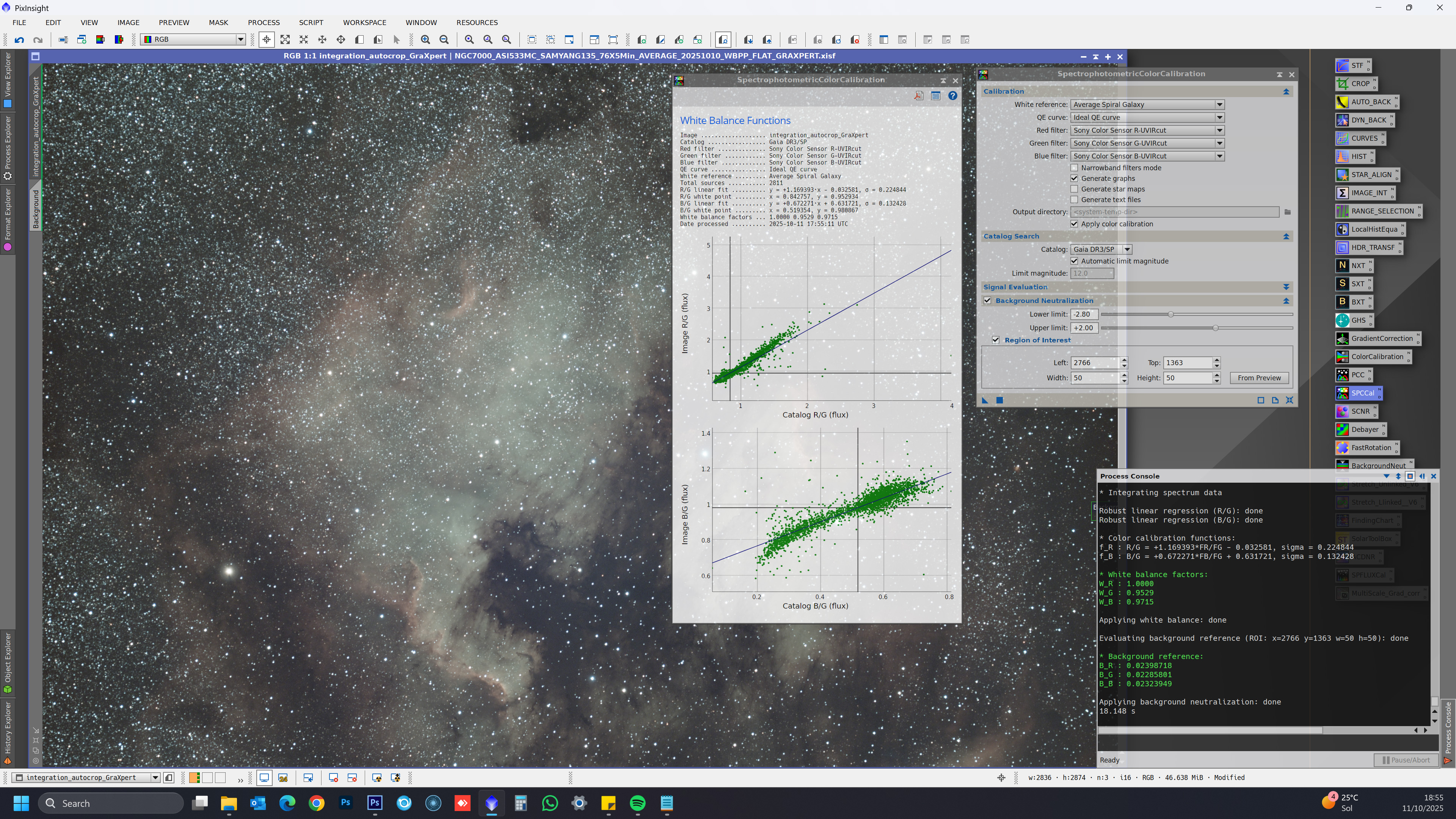Click the undo arrow in toolbar
Viewport: 1456px width, 819px height.
19,39
